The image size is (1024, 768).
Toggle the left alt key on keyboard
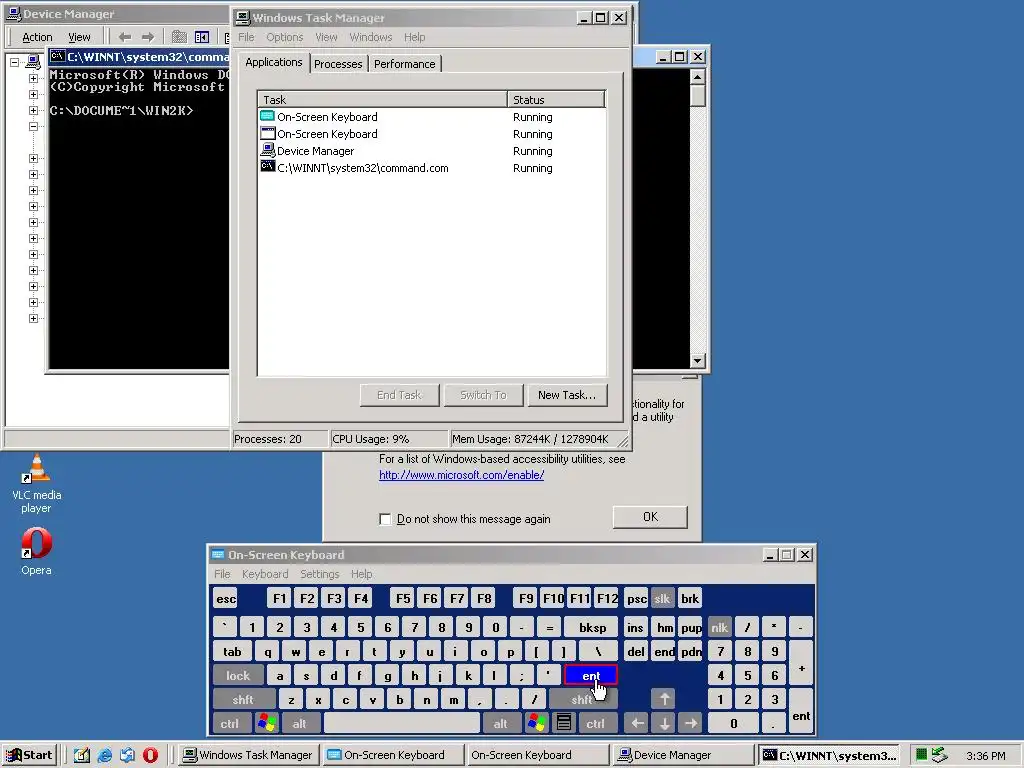[x=300, y=723]
